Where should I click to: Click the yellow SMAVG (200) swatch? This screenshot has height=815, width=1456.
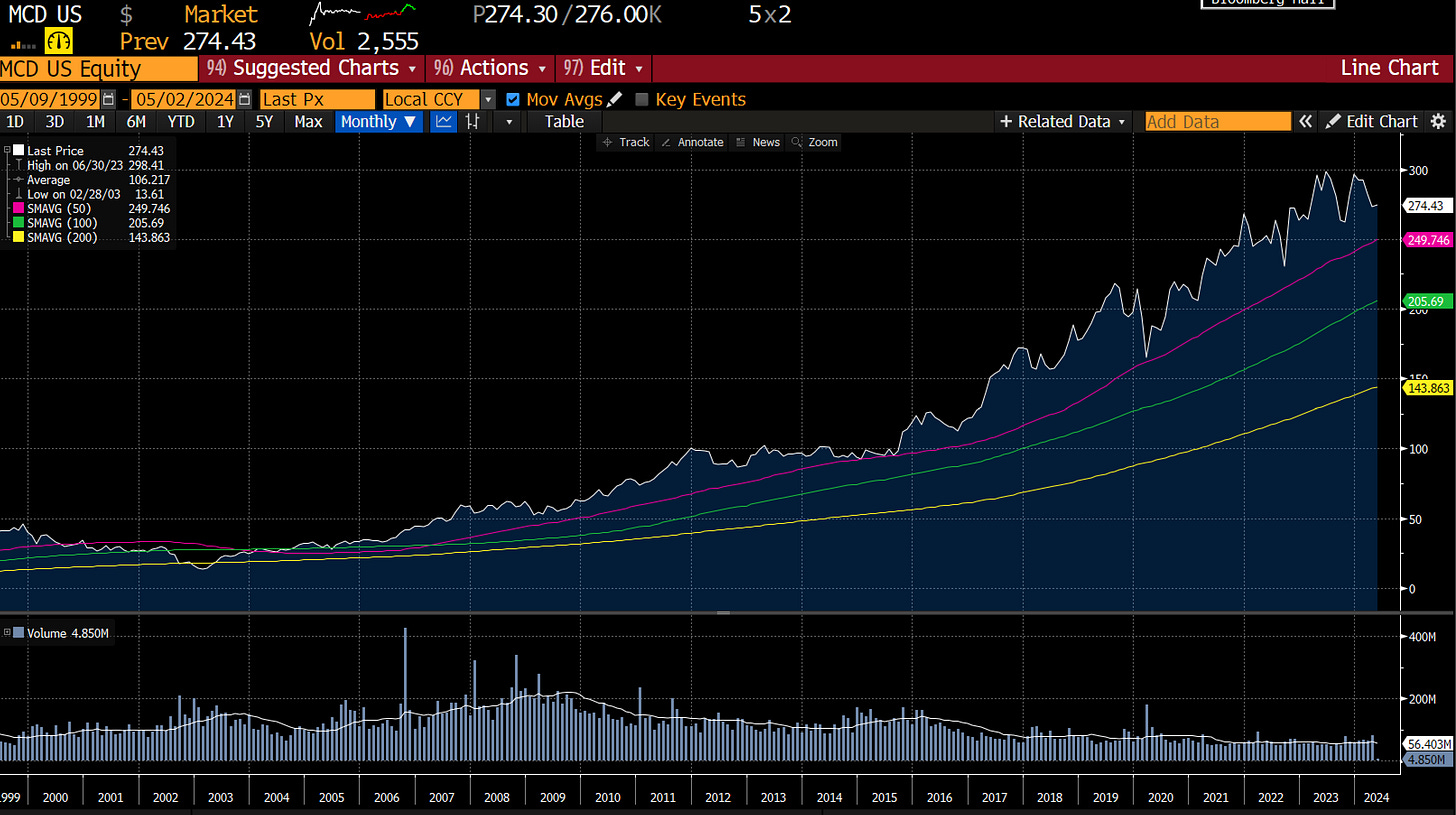[x=19, y=237]
